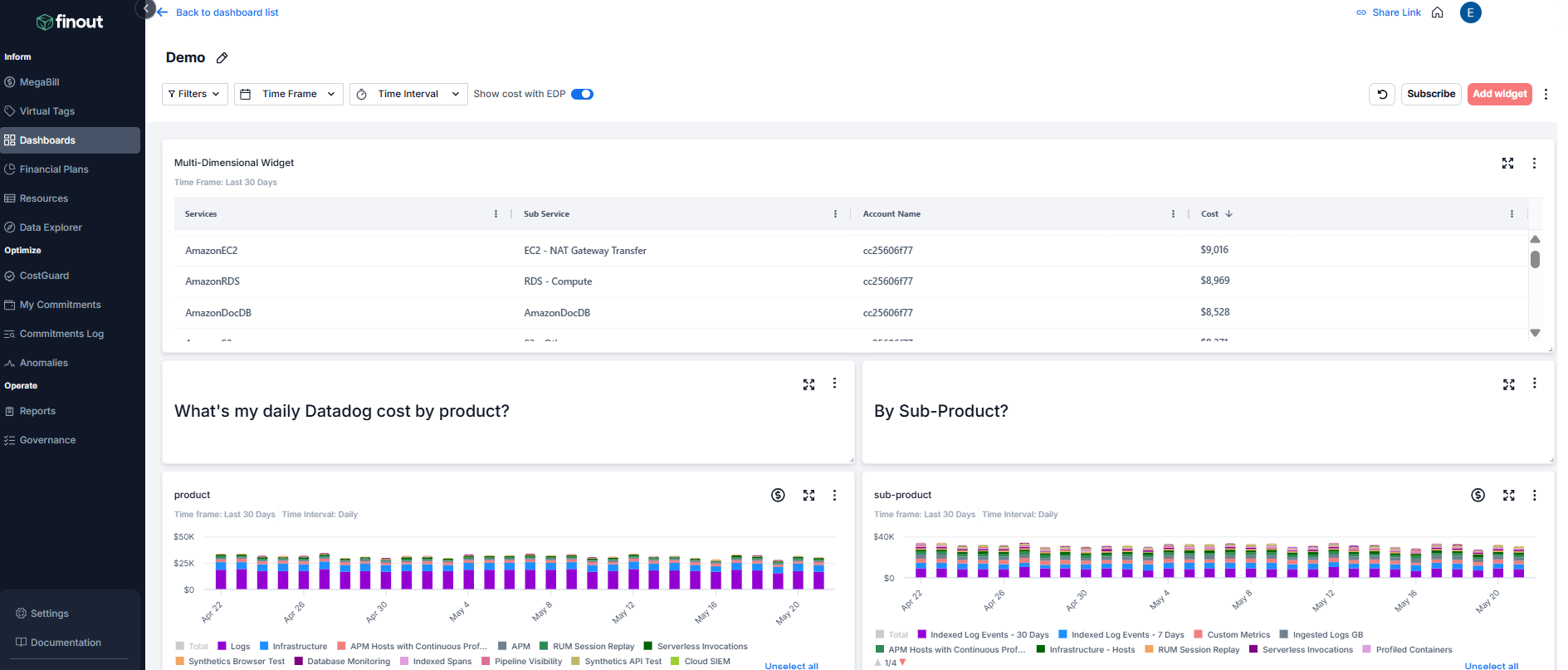Click the Infrastructure blue legend swatch
The image size is (1568, 670).
(x=264, y=646)
